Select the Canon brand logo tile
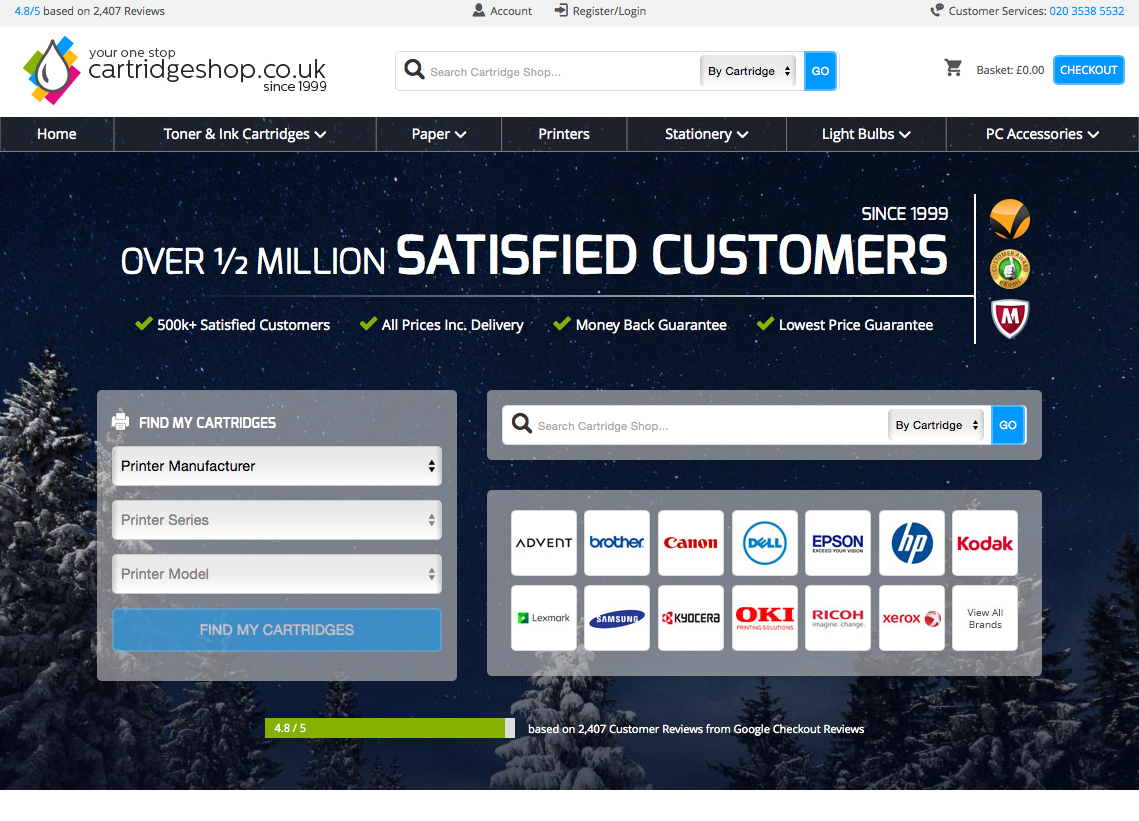This screenshot has height=821, width=1139. [x=691, y=543]
